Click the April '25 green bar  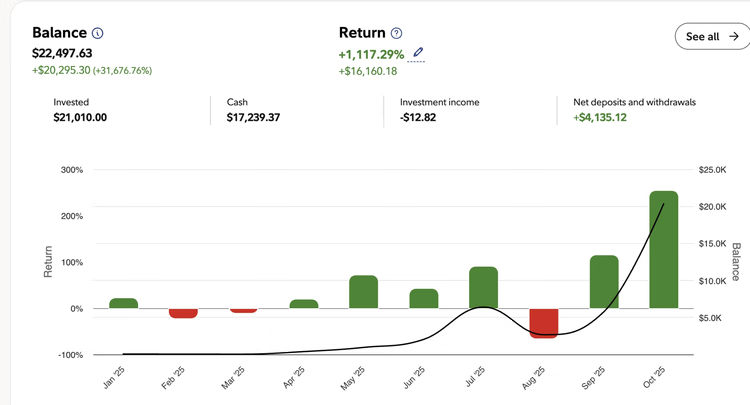[x=303, y=304]
